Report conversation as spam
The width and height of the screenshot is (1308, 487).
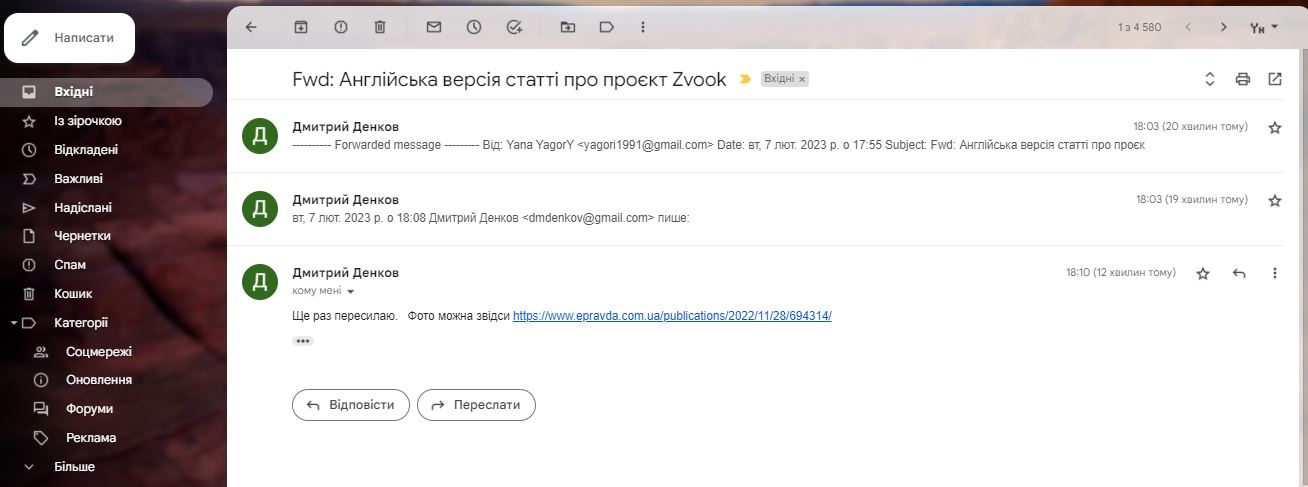click(x=341, y=27)
